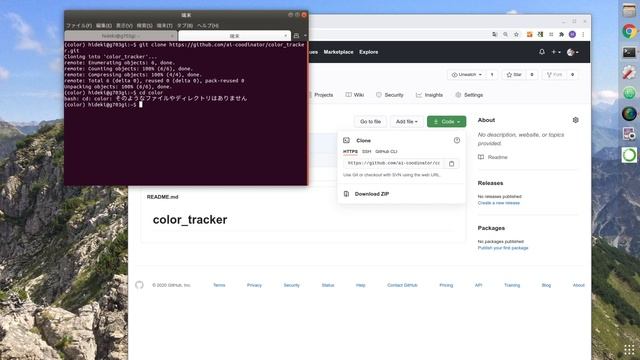This screenshot has width=640, height=360.
Task: Bookmark this page with the star icon
Action: 516,35
